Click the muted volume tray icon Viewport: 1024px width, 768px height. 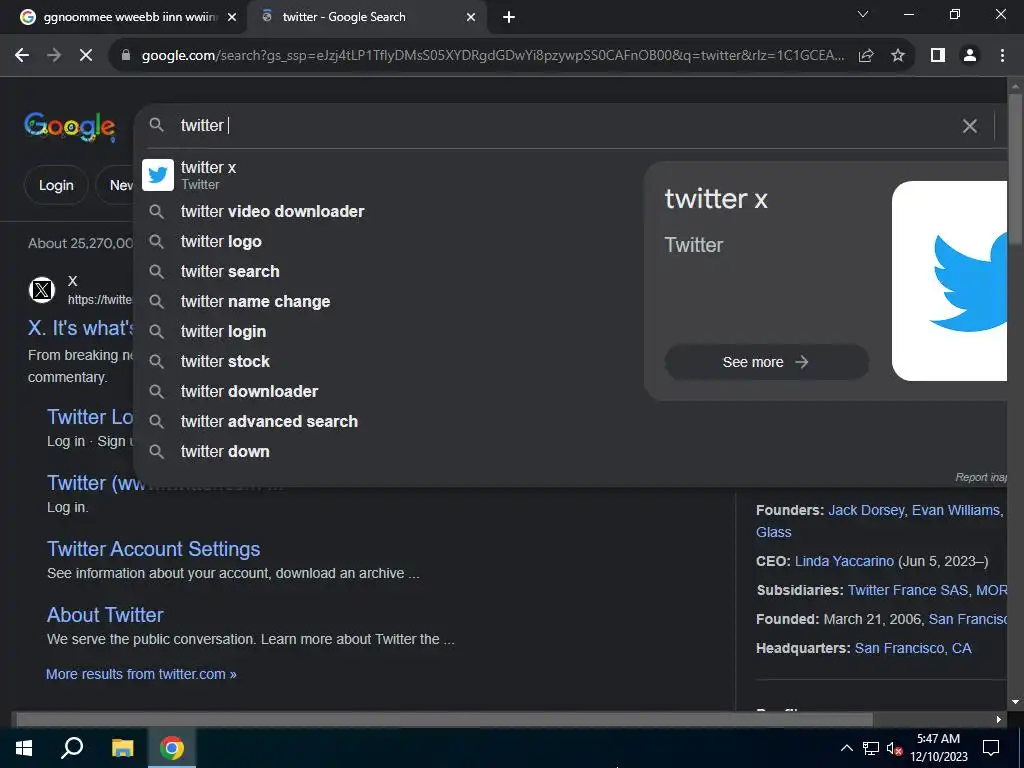click(x=894, y=748)
